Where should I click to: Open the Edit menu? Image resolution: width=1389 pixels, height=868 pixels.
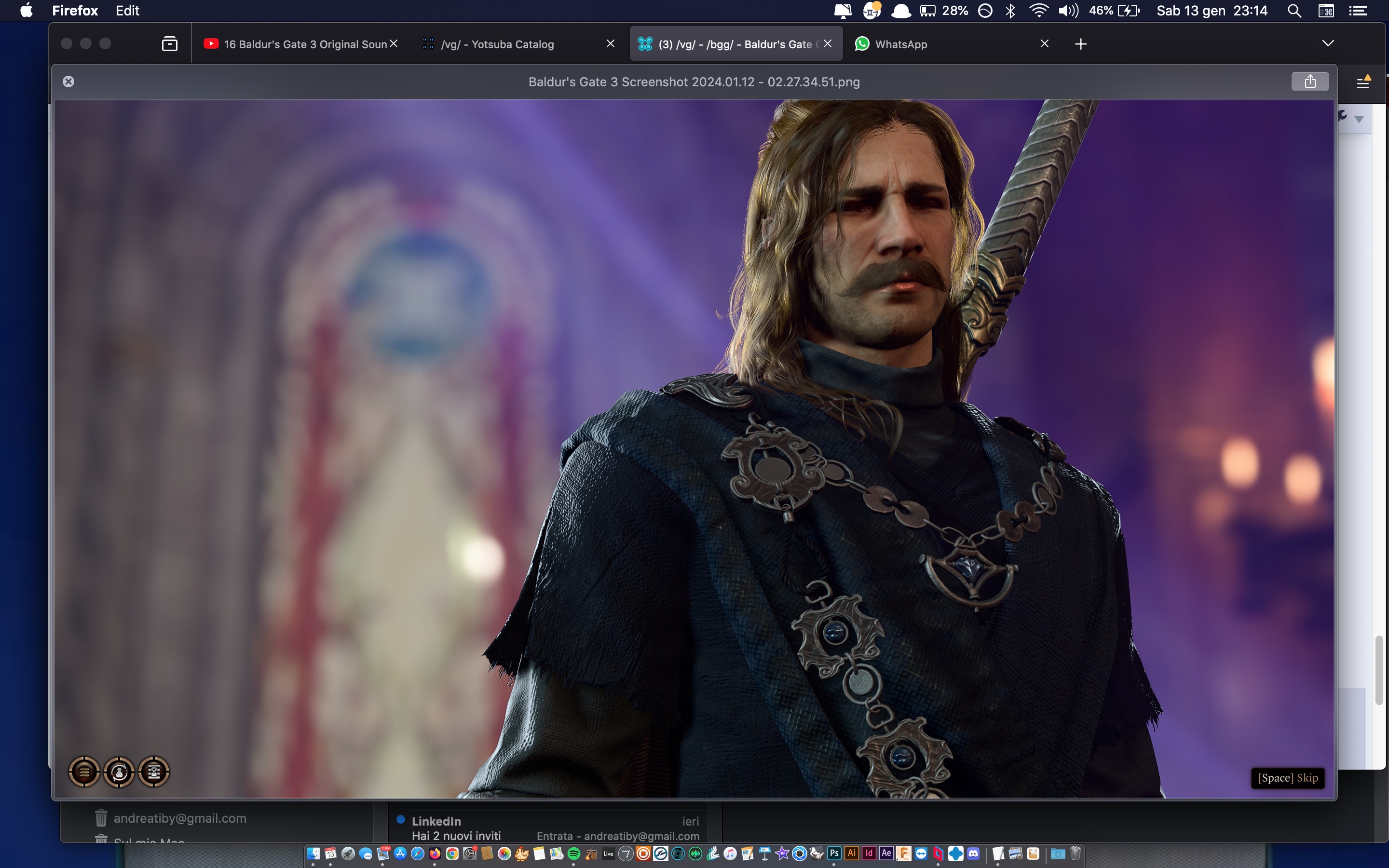tap(127, 10)
